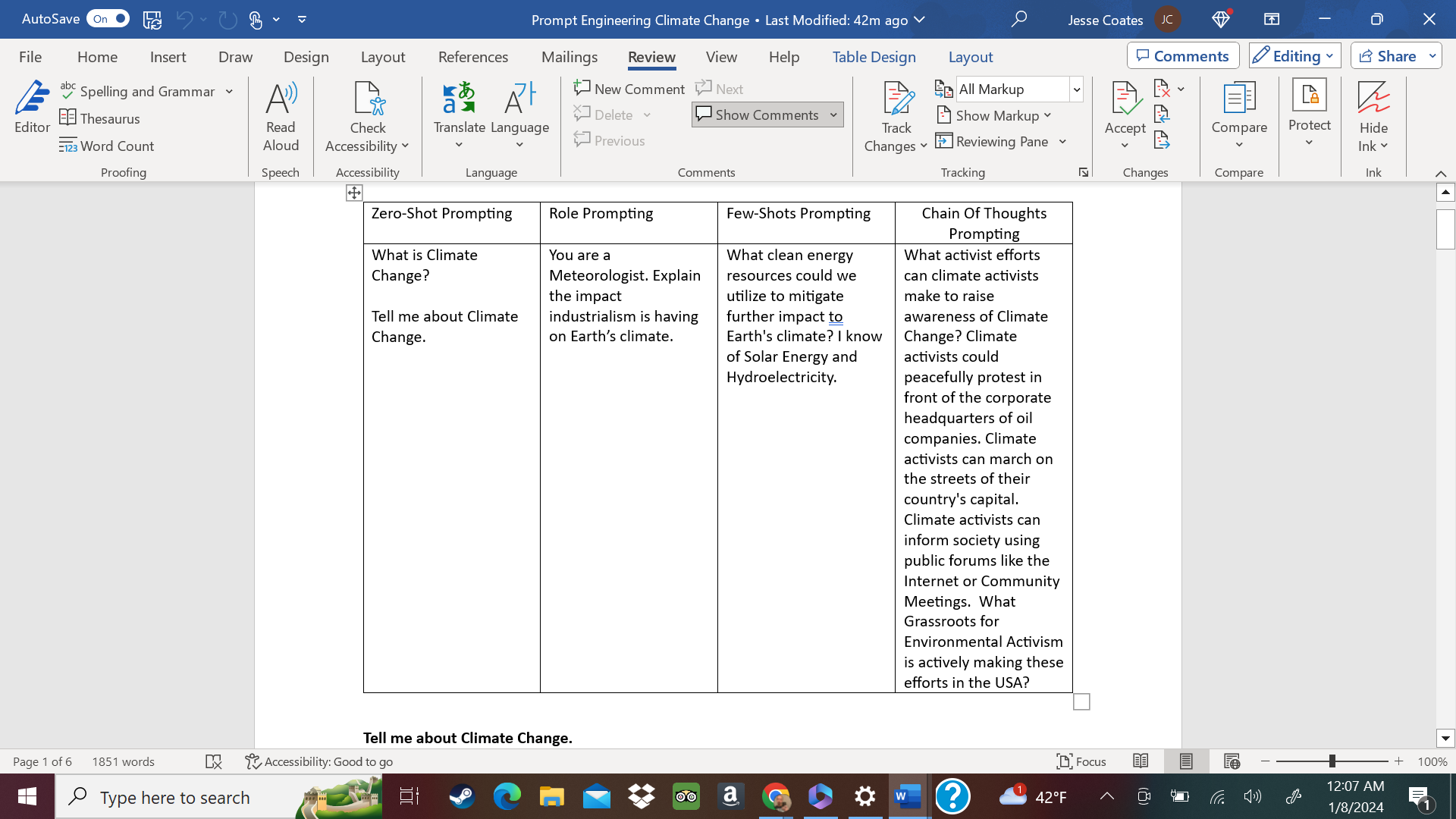
Task: Go to previous change icon
Action: tap(1162, 115)
